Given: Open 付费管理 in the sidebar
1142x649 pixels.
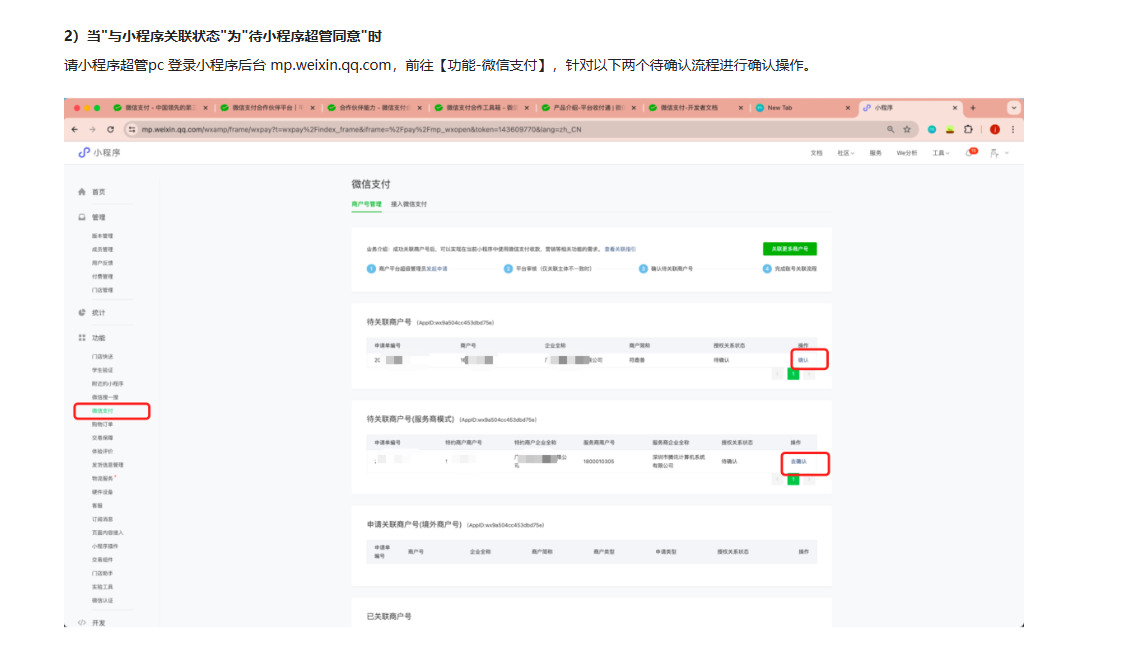Looking at the screenshot, I should click(x=103, y=277).
